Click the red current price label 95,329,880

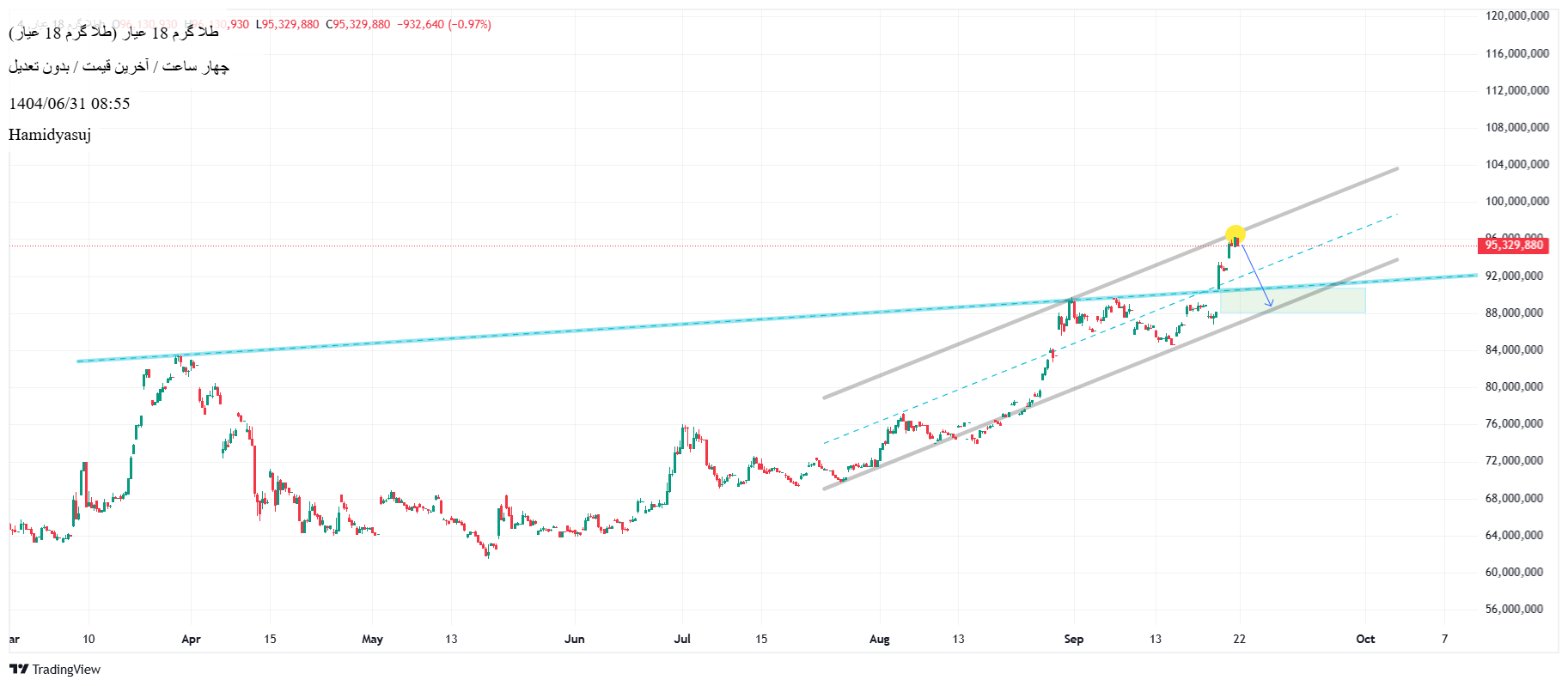point(1514,246)
